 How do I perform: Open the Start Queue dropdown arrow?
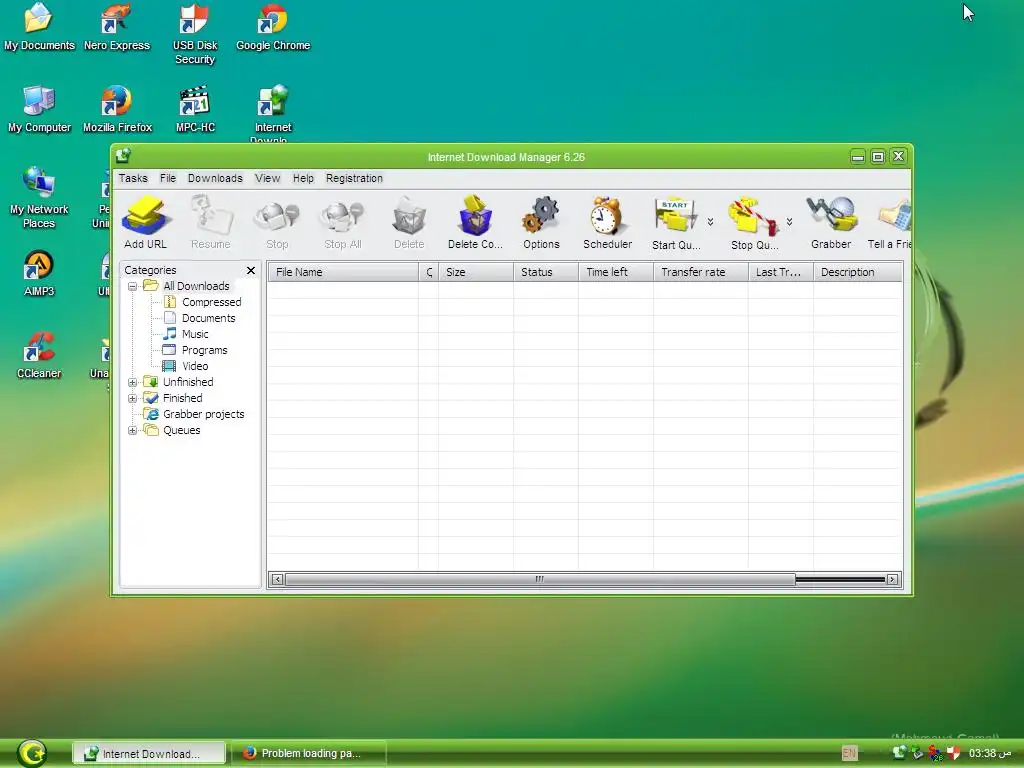coord(711,222)
